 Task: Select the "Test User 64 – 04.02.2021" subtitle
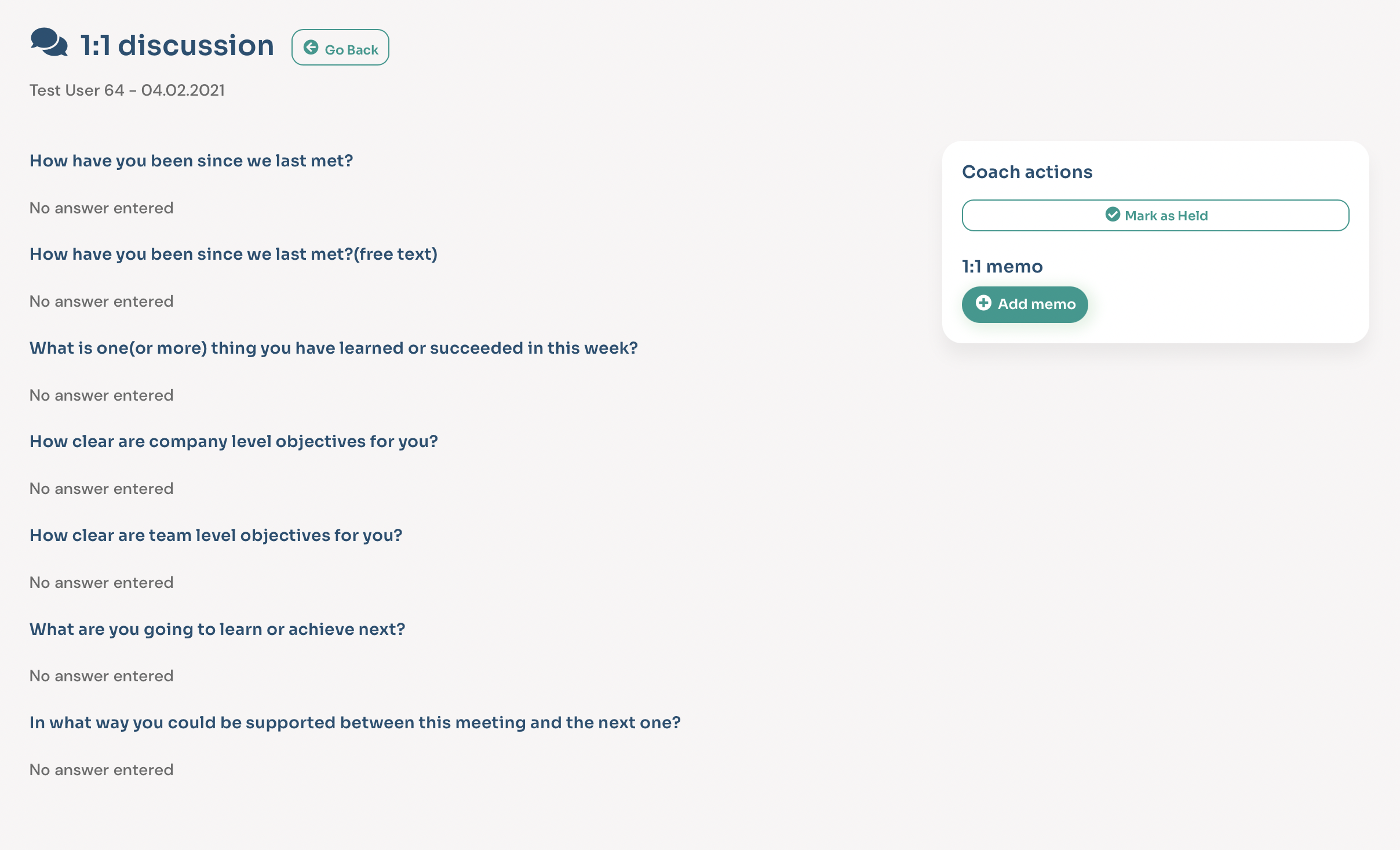coord(127,90)
